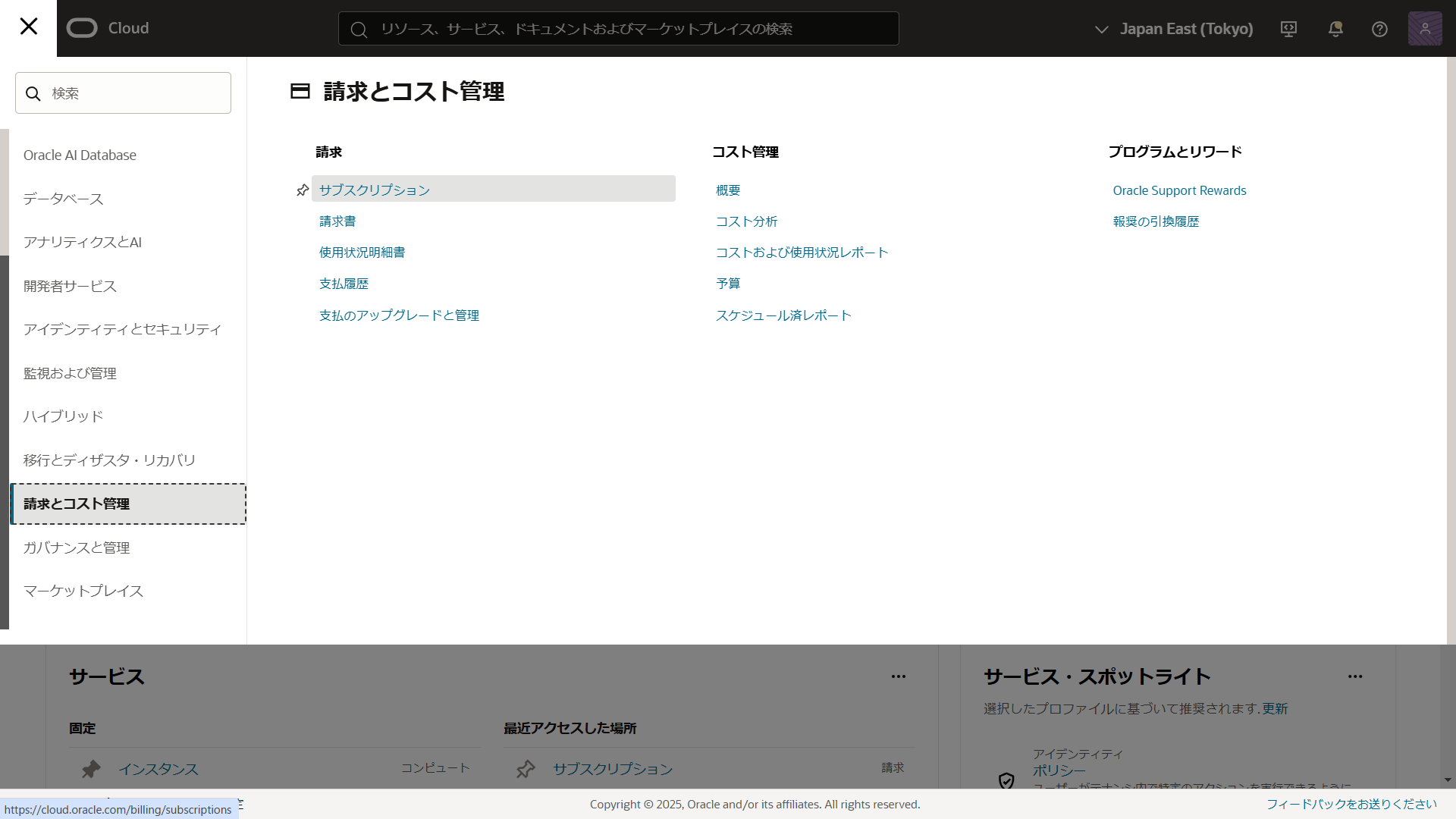
Task: Unpin サブスクリプション from the 請求 list
Action: [302, 190]
